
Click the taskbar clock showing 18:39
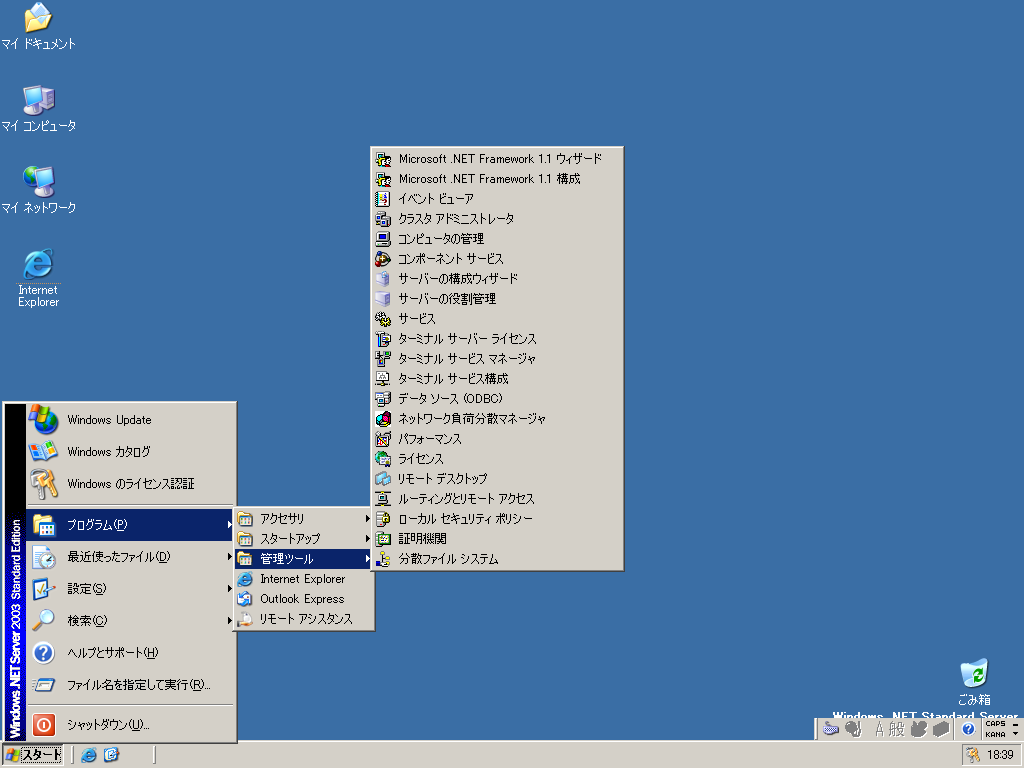coord(1000,755)
